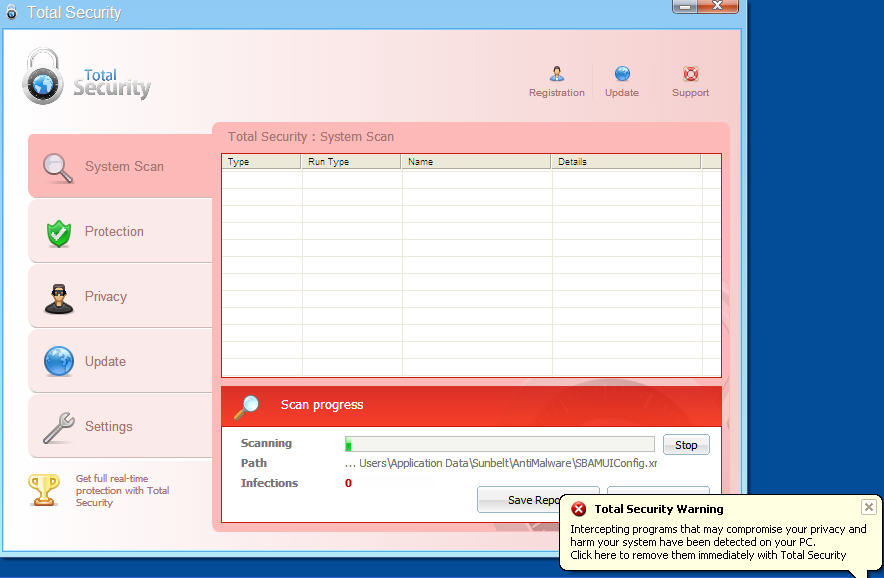Click the gold trophy icon
The width and height of the screenshot is (884, 578).
[x=43, y=489]
